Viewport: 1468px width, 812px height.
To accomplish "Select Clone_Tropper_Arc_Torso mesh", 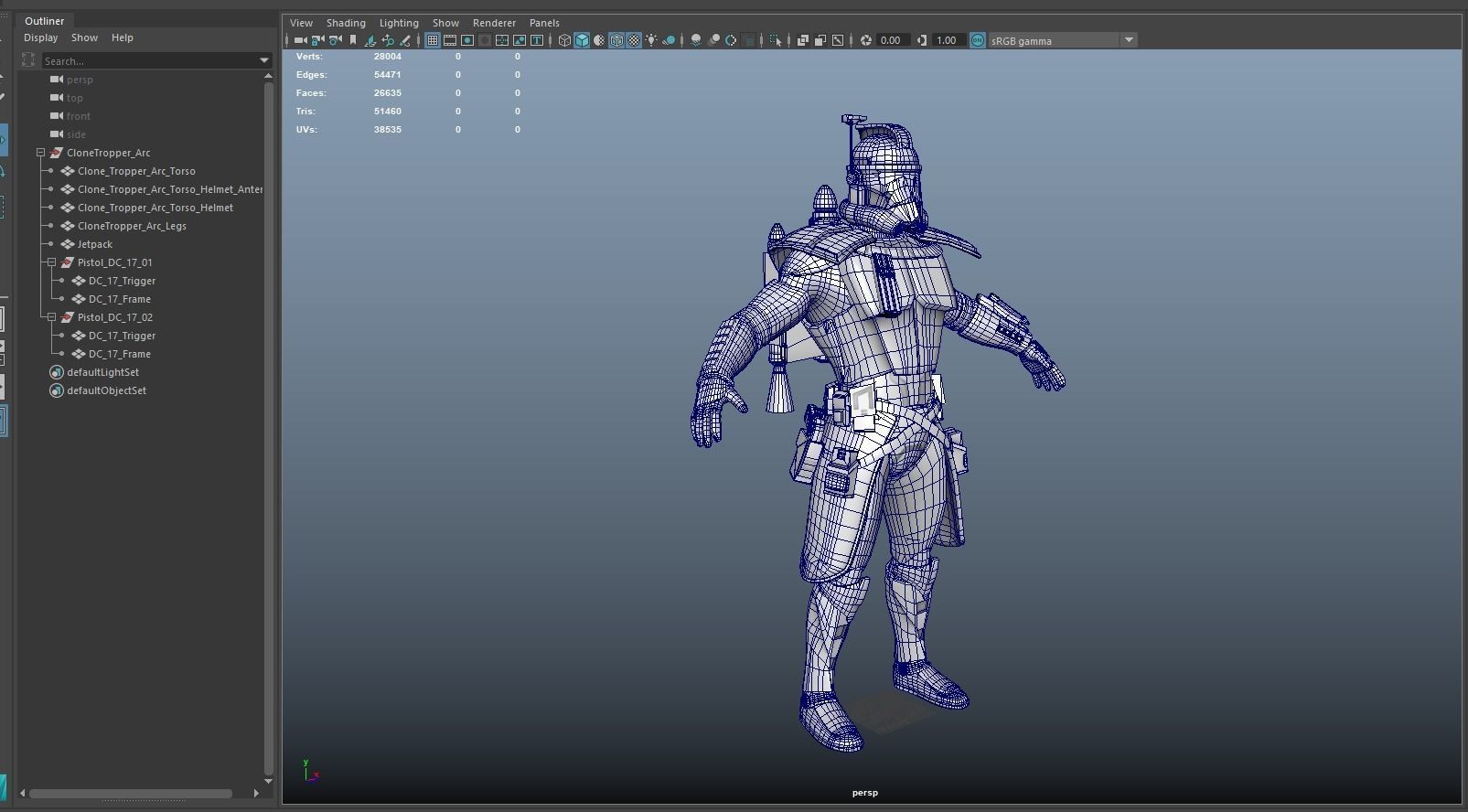I will point(136,171).
